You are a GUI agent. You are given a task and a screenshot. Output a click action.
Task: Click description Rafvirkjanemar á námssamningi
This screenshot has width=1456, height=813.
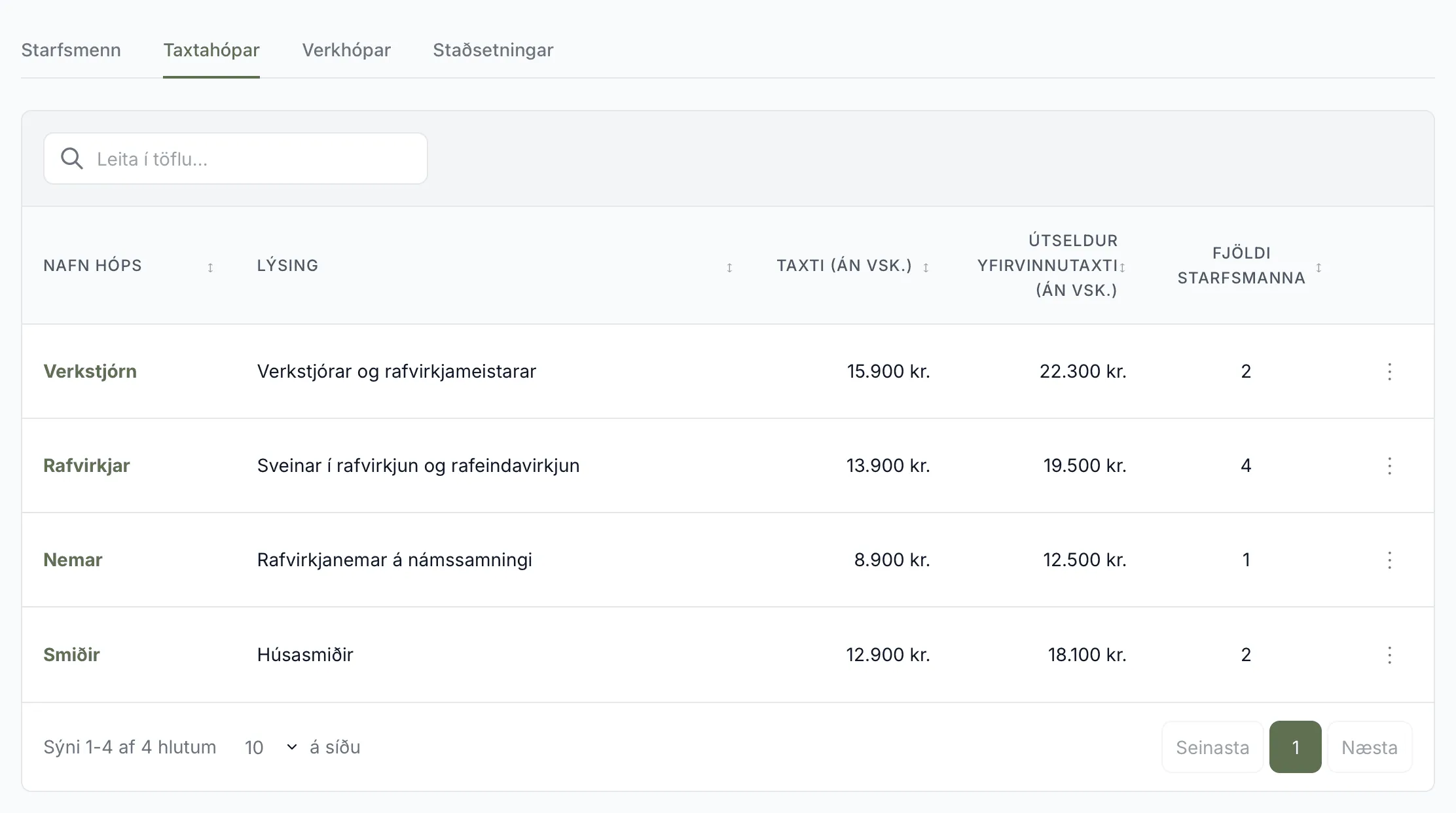click(x=394, y=560)
